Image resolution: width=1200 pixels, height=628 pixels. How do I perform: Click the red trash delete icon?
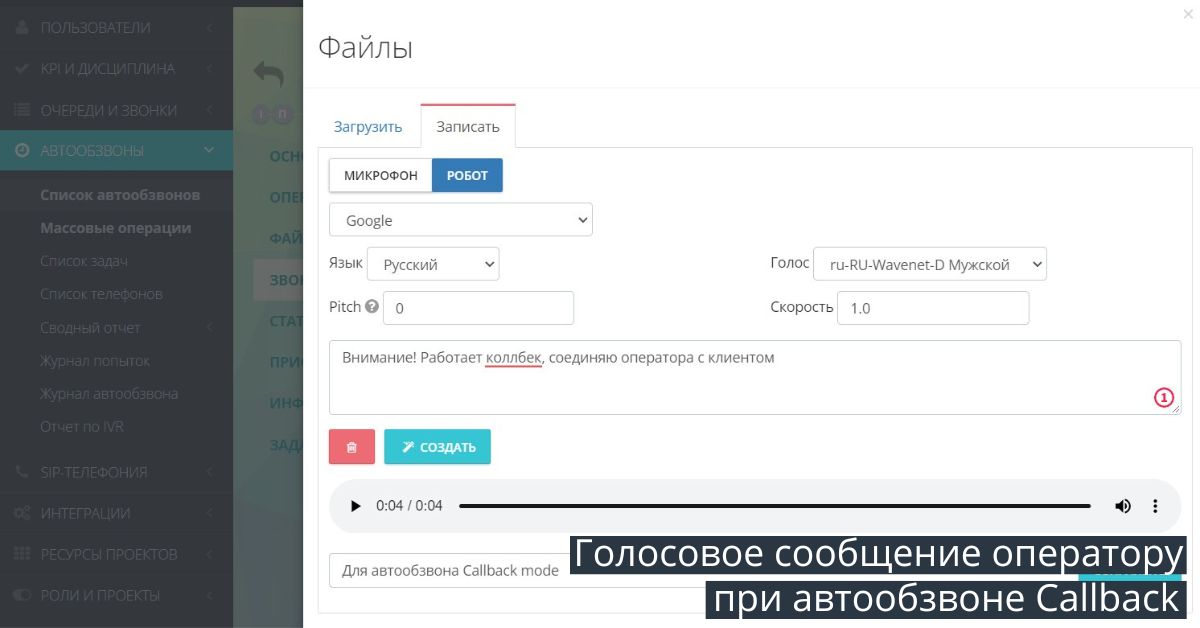[x=351, y=446]
